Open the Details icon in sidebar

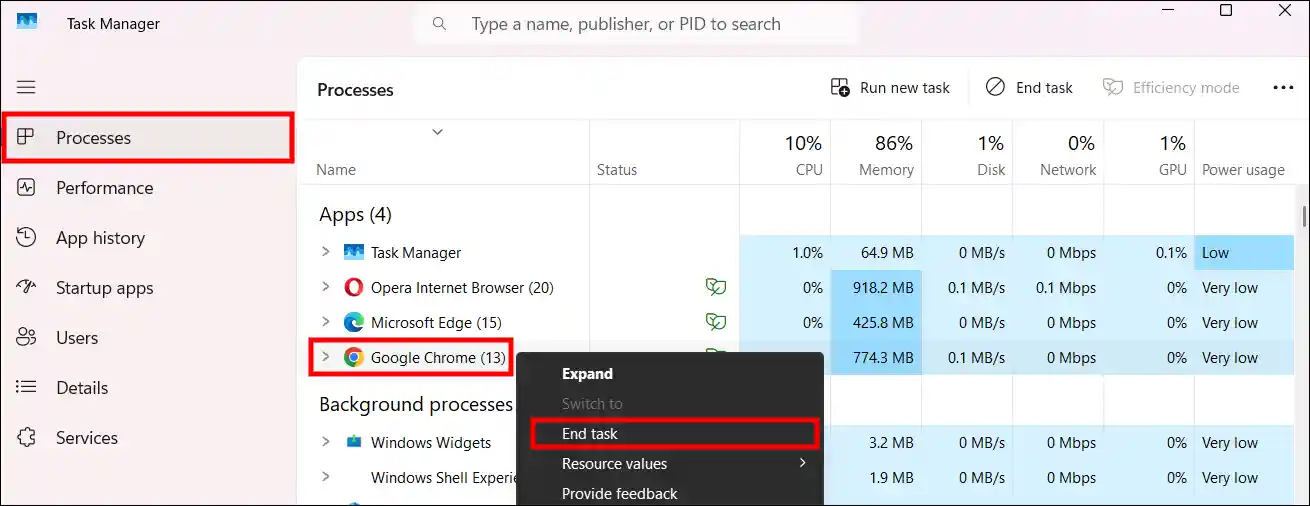[27, 388]
